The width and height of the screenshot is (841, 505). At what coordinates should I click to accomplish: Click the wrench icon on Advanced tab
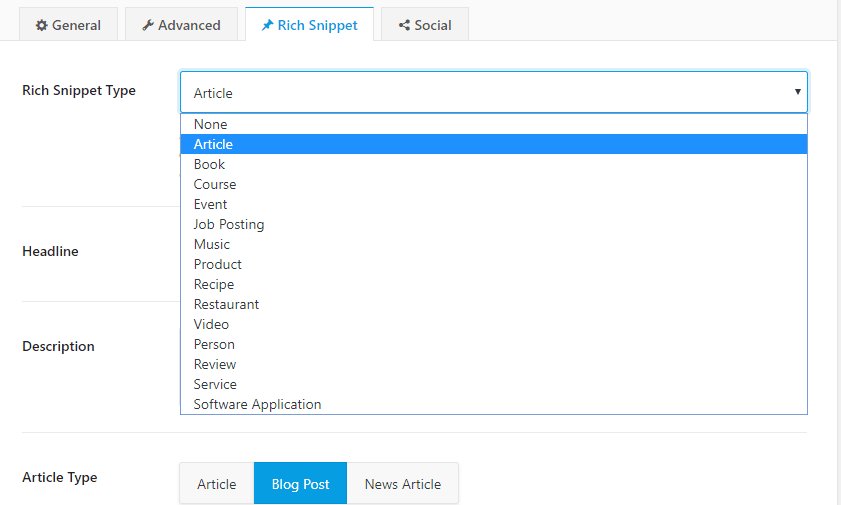coord(148,25)
